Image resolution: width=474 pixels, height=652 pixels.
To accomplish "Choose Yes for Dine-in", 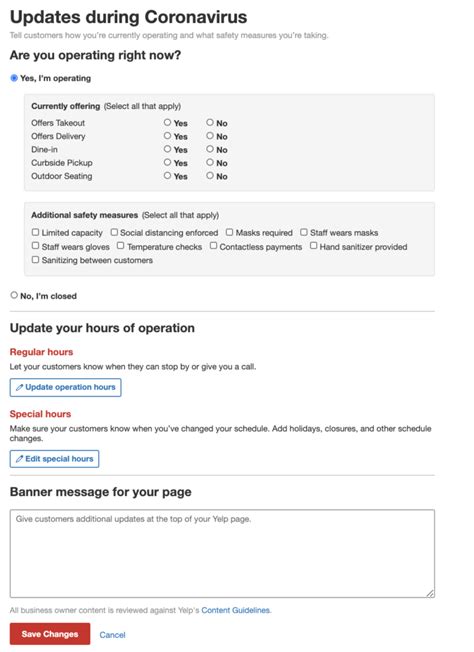I will coord(167,149).
